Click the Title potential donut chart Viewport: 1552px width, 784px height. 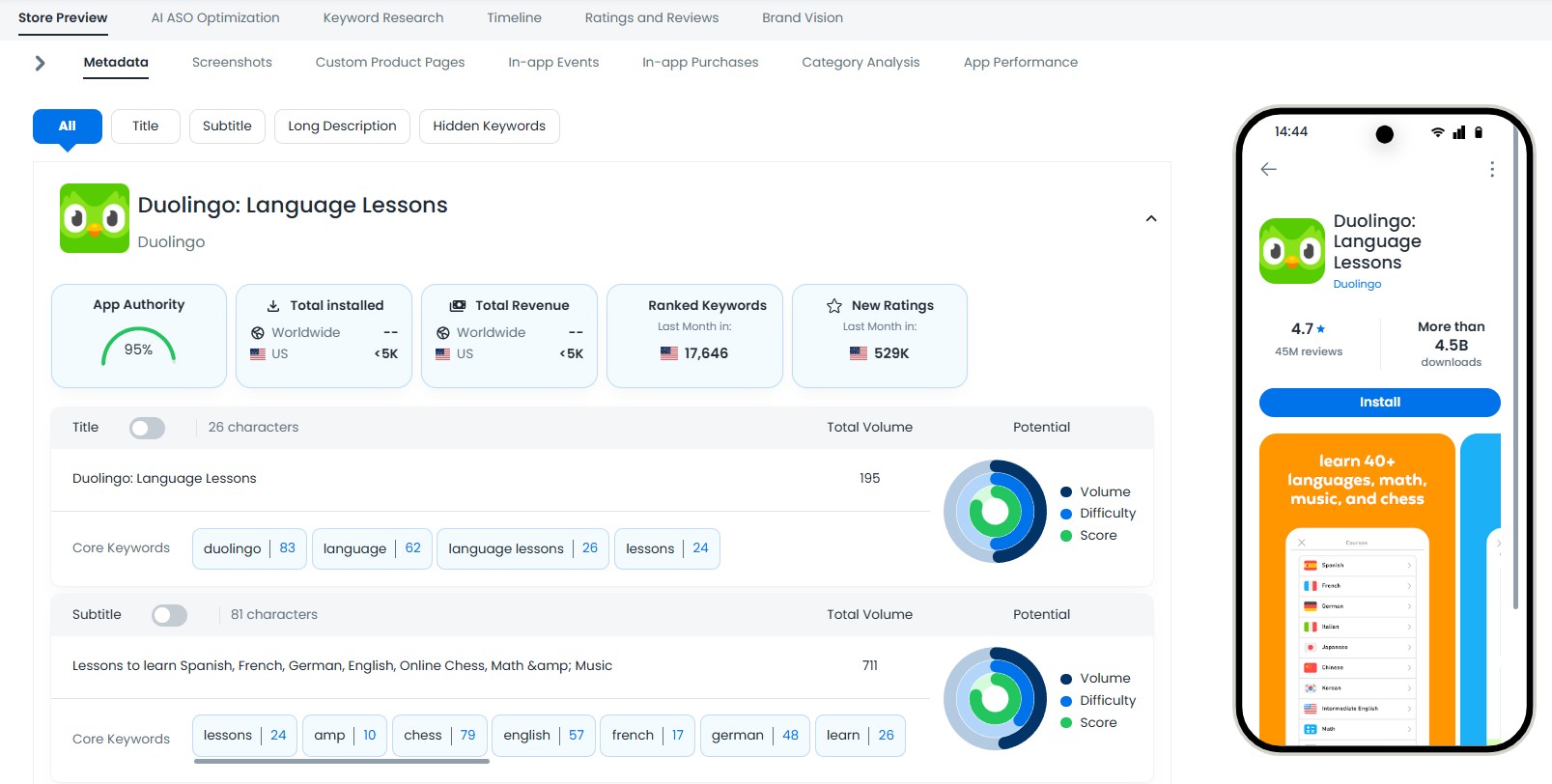[x=995, y=512]
